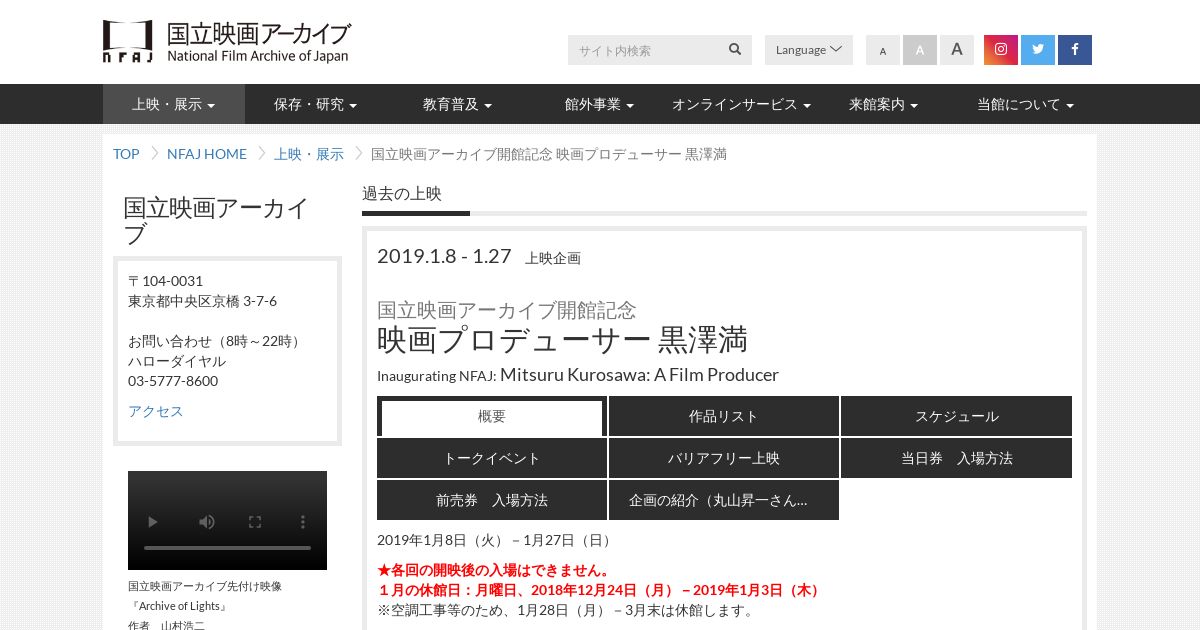Image resolution: width=1200 pixels, height=630 pixels.
Task: Toggle video fullscreen icon
Action: (255, 521)
